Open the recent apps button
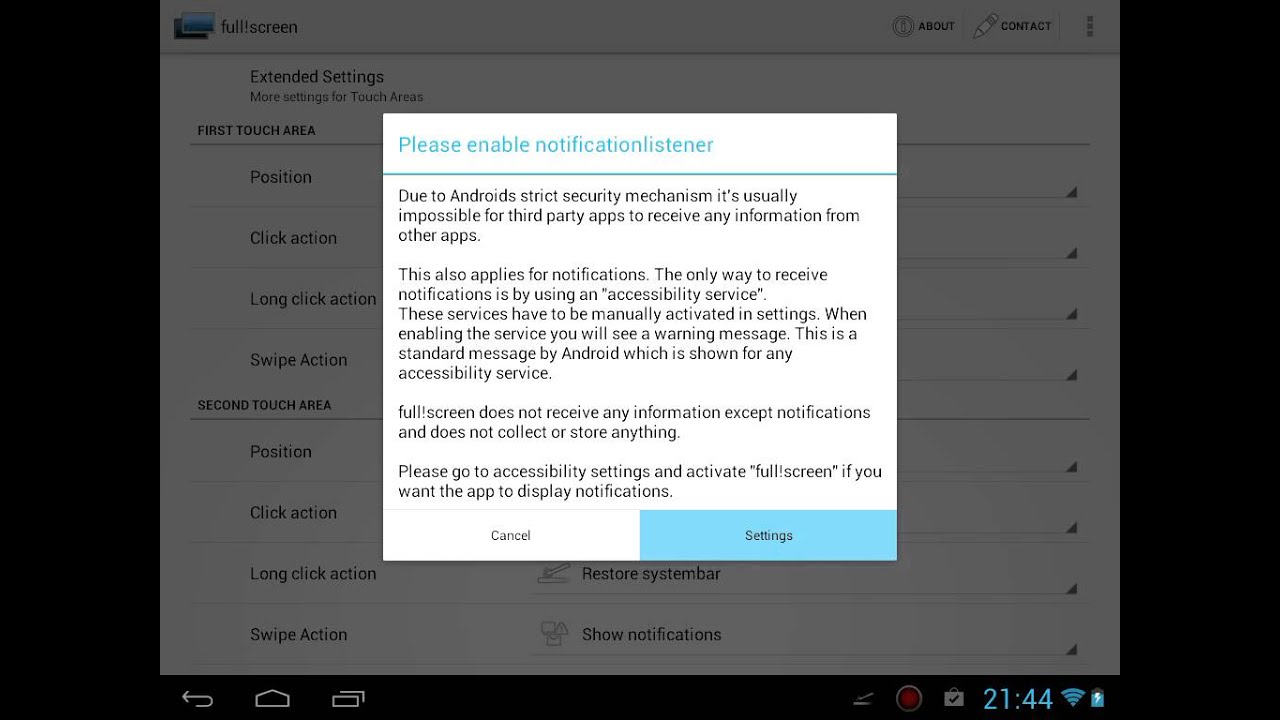 348,698
